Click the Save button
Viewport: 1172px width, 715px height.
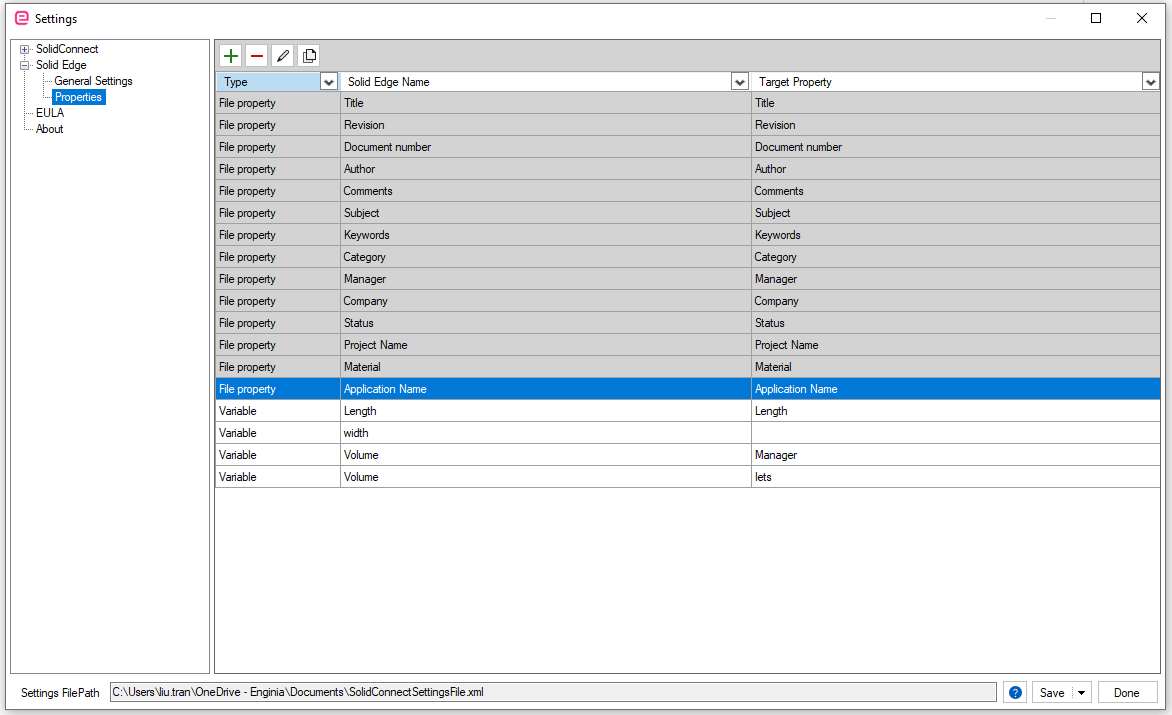tap(1052, 693)
